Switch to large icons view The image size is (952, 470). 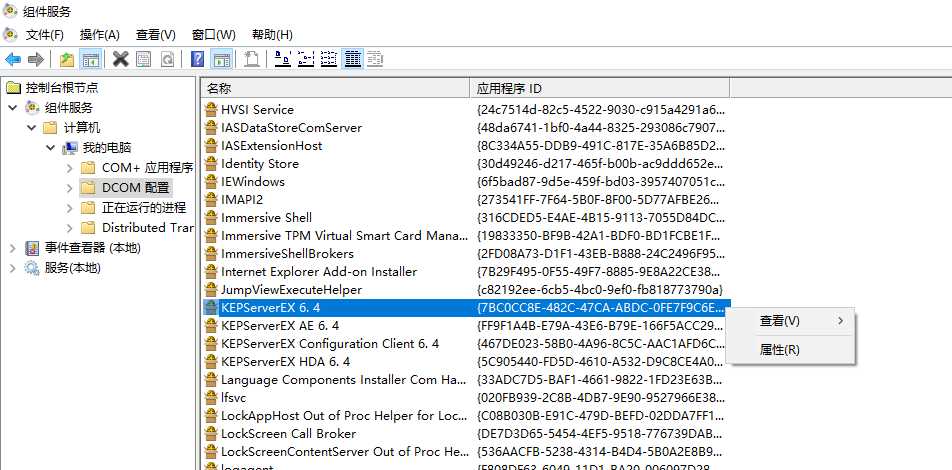click(282, 59)
